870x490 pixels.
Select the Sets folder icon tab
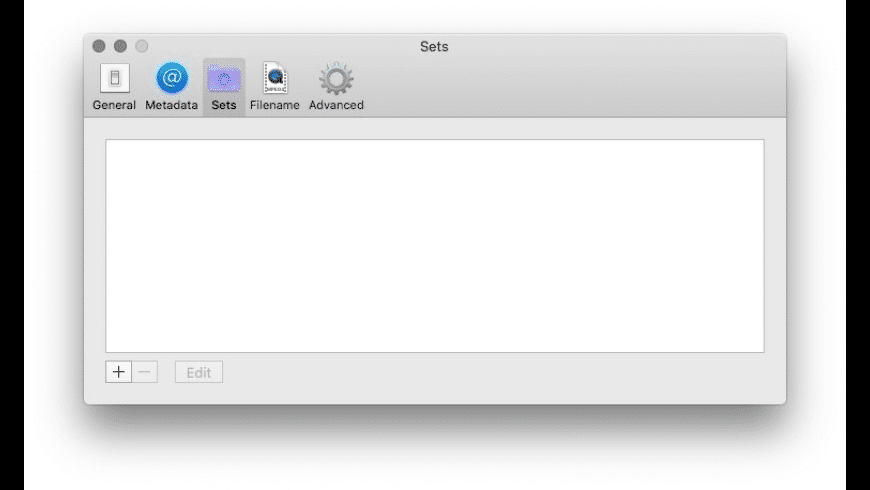[224, 87]
